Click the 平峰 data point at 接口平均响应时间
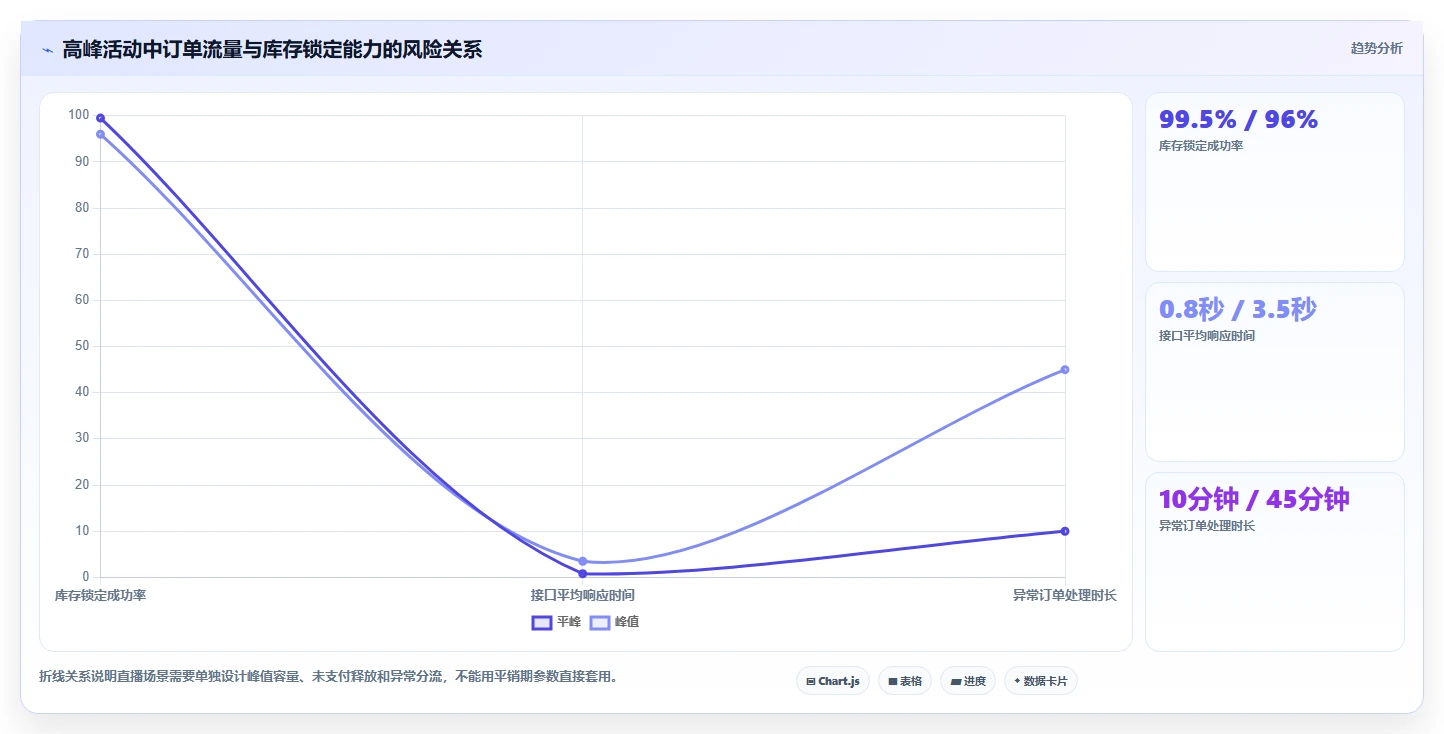 click(x=583, y=573)
